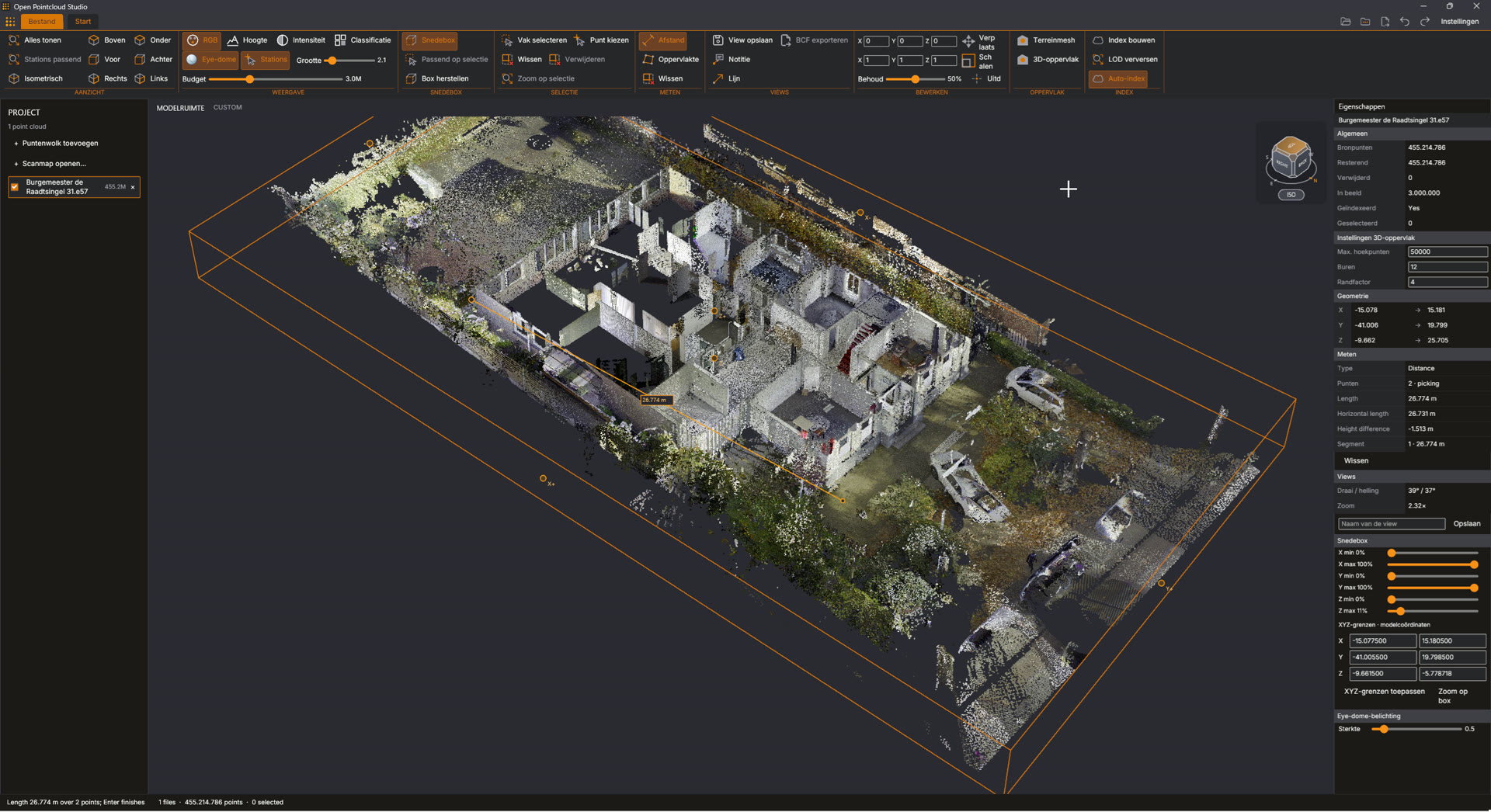Select Intensiteit display mode
The height and width of the screenshot is (812, 1491).
tap(301, 40)
